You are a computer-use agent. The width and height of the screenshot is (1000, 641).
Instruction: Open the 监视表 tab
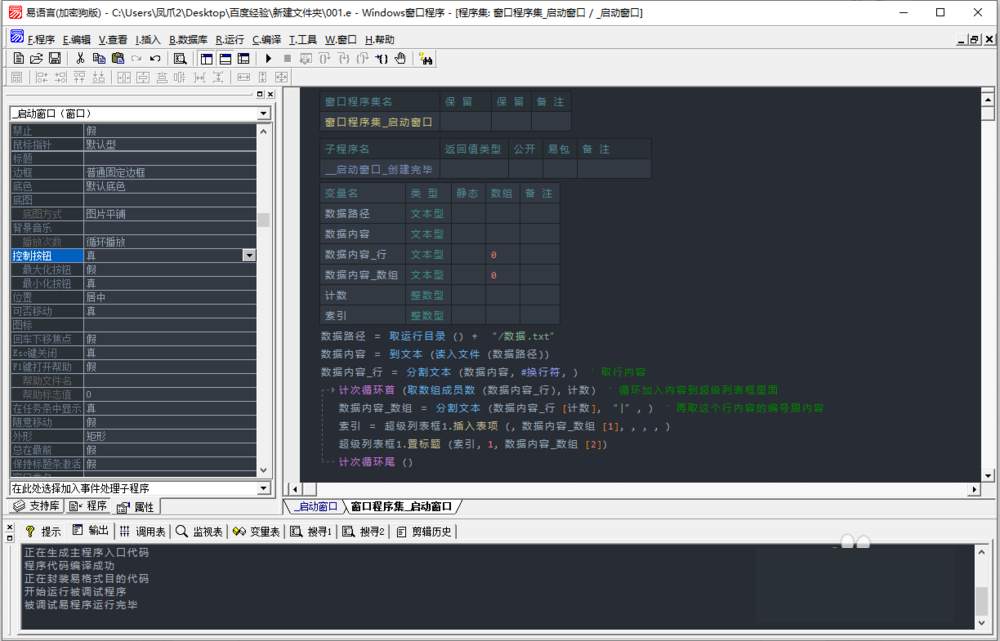pos(200,531)
